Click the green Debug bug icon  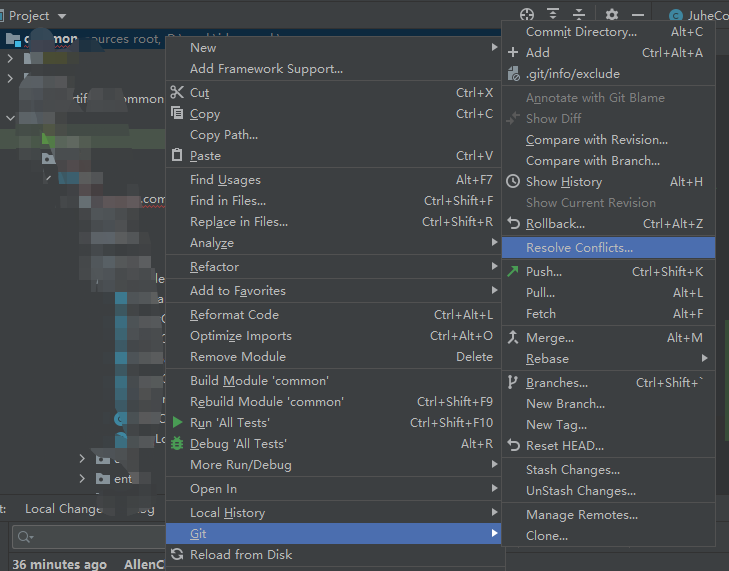point(177,443)
